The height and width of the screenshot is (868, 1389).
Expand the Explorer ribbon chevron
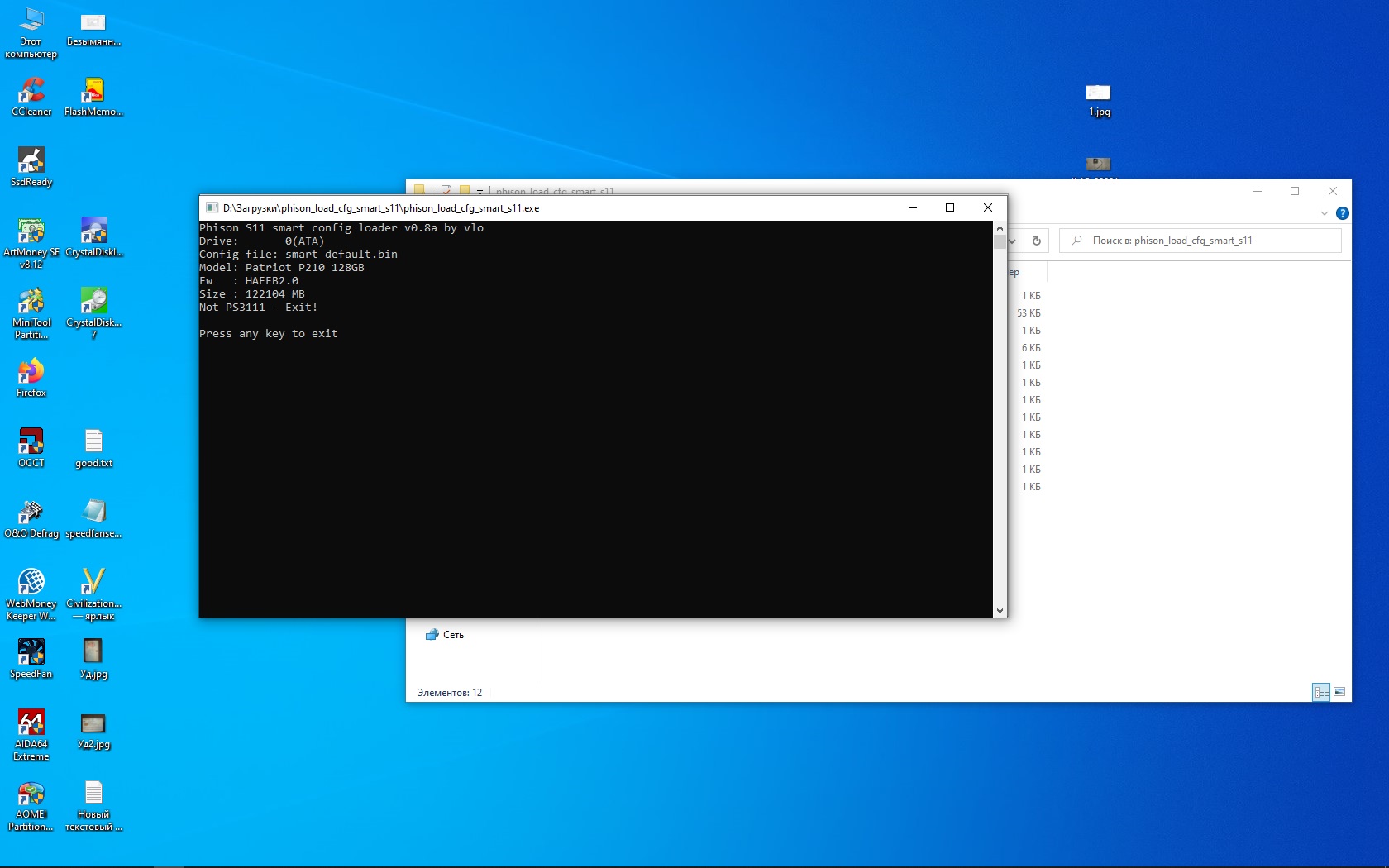point(1324,213)
